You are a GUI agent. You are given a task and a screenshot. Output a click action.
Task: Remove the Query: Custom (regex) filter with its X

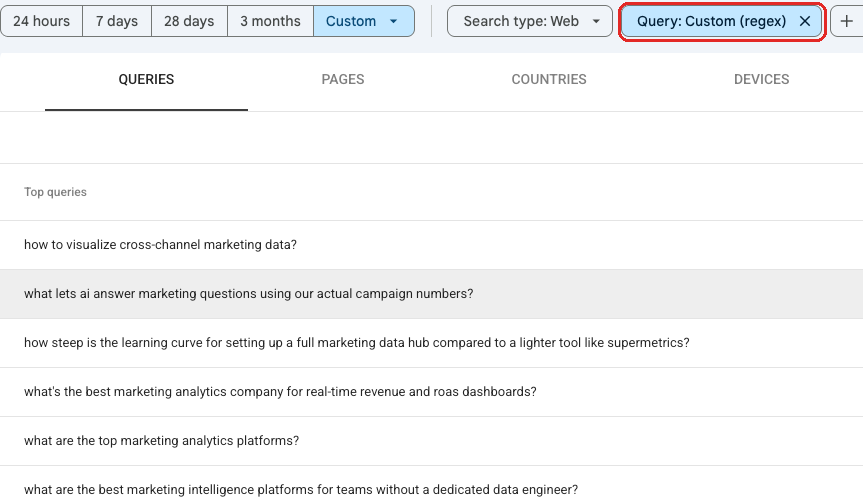805,21
